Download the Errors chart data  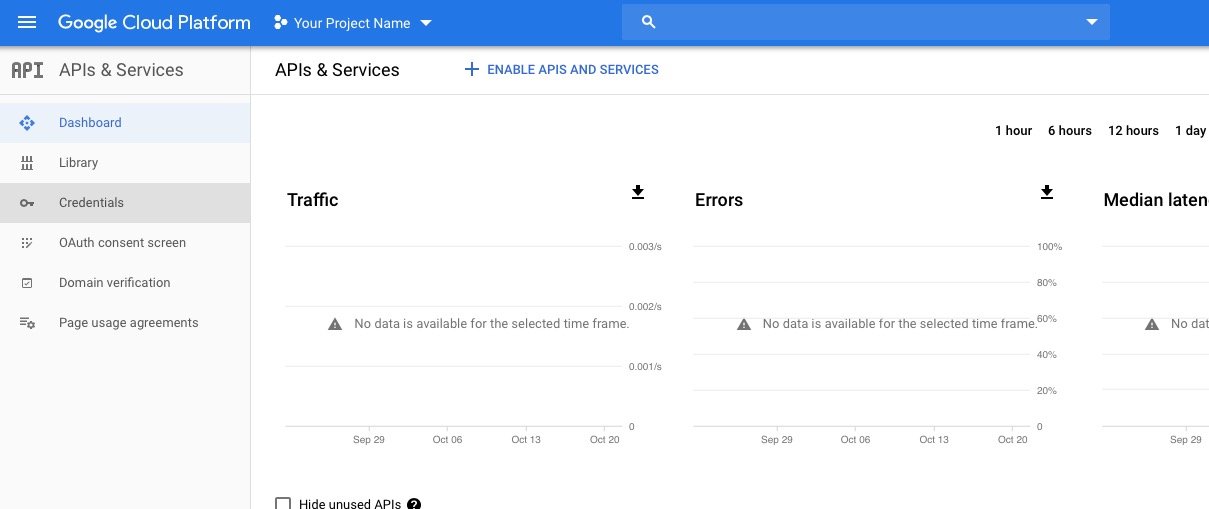click(1047, 192)
